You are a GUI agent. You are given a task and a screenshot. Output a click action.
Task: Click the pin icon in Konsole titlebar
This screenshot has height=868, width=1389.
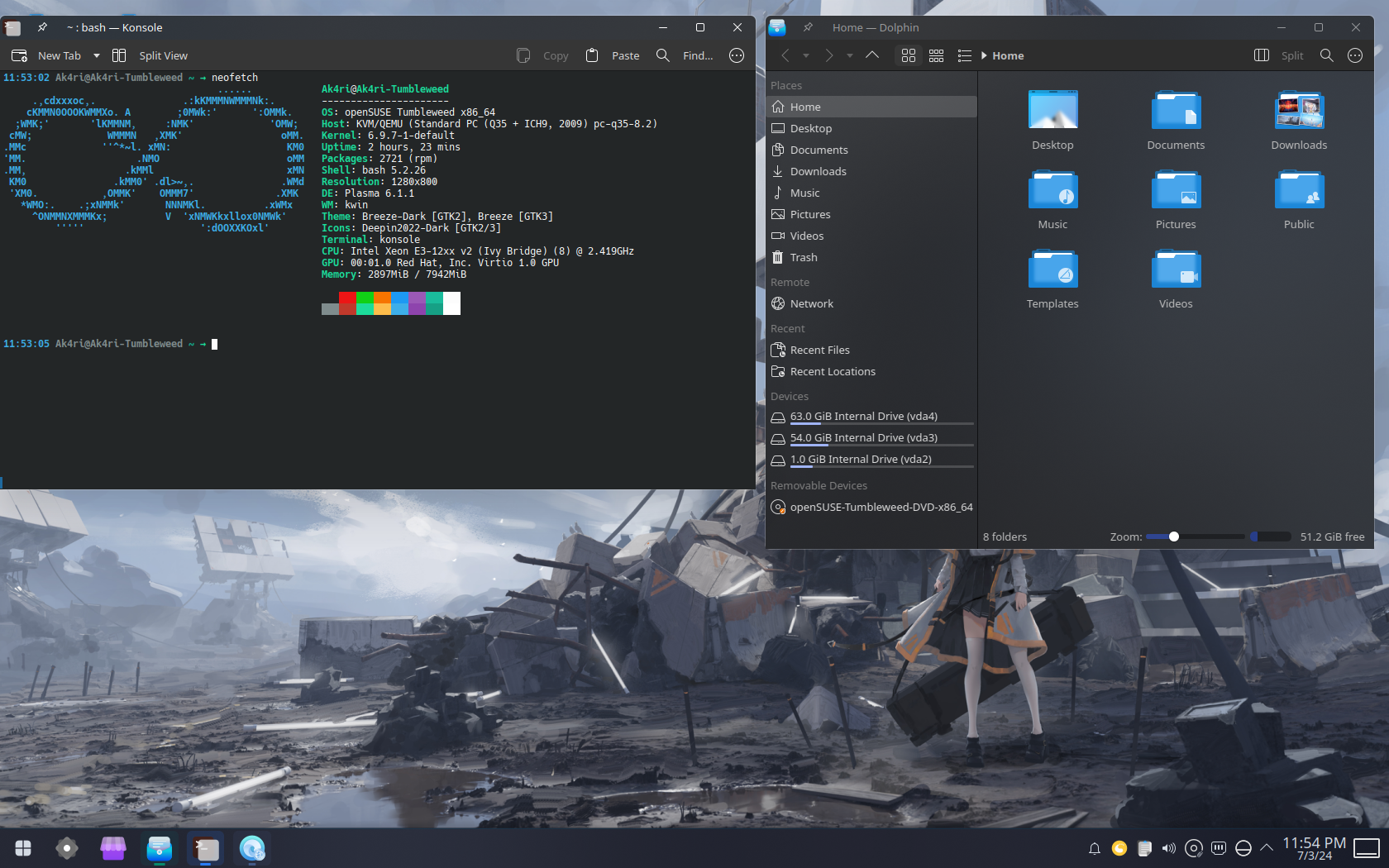(x=42, y=27)
